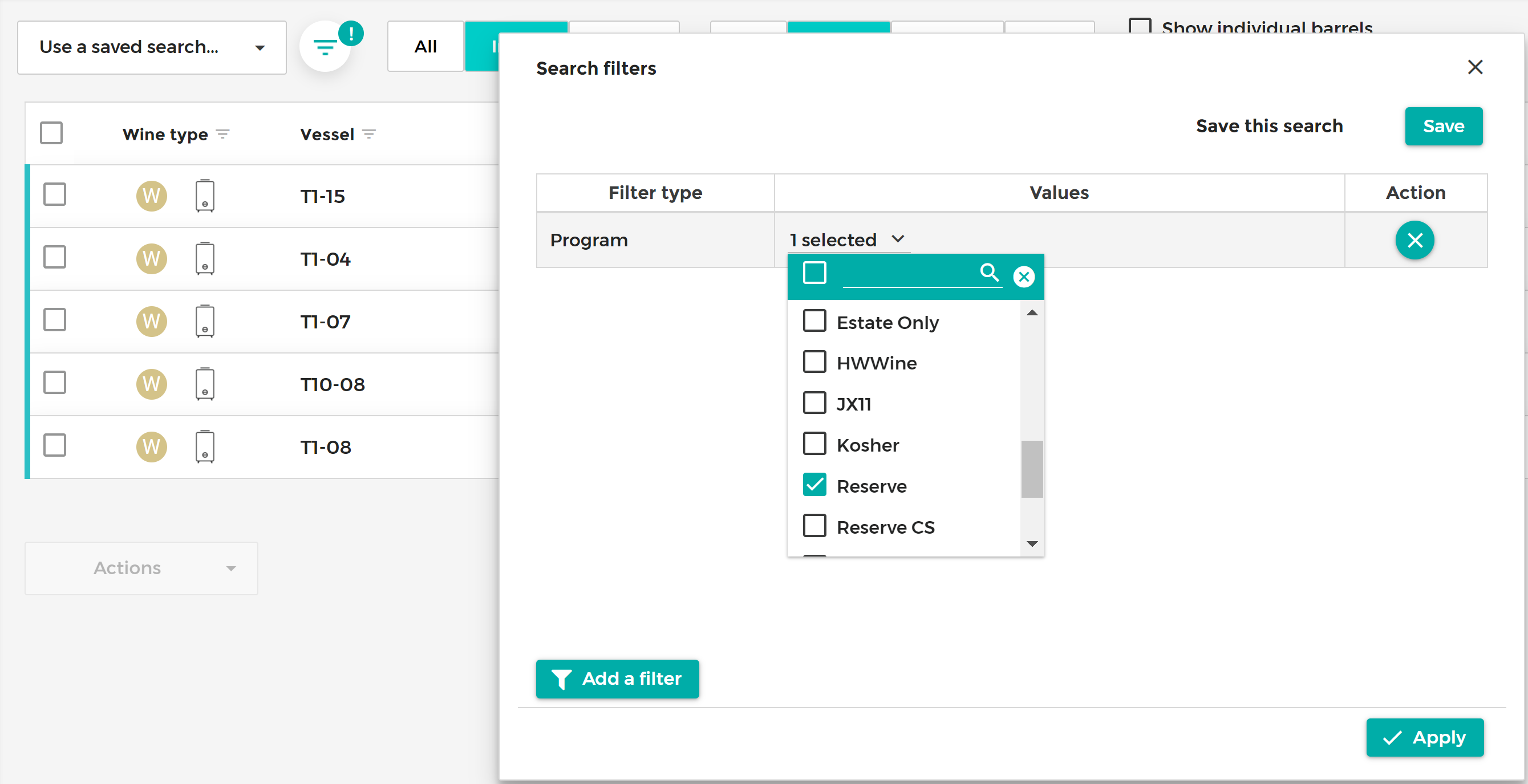Click the T1-04 vessel name
Image resolution: width=1528 pixels, height=784 pixels.
click(325, 259)
